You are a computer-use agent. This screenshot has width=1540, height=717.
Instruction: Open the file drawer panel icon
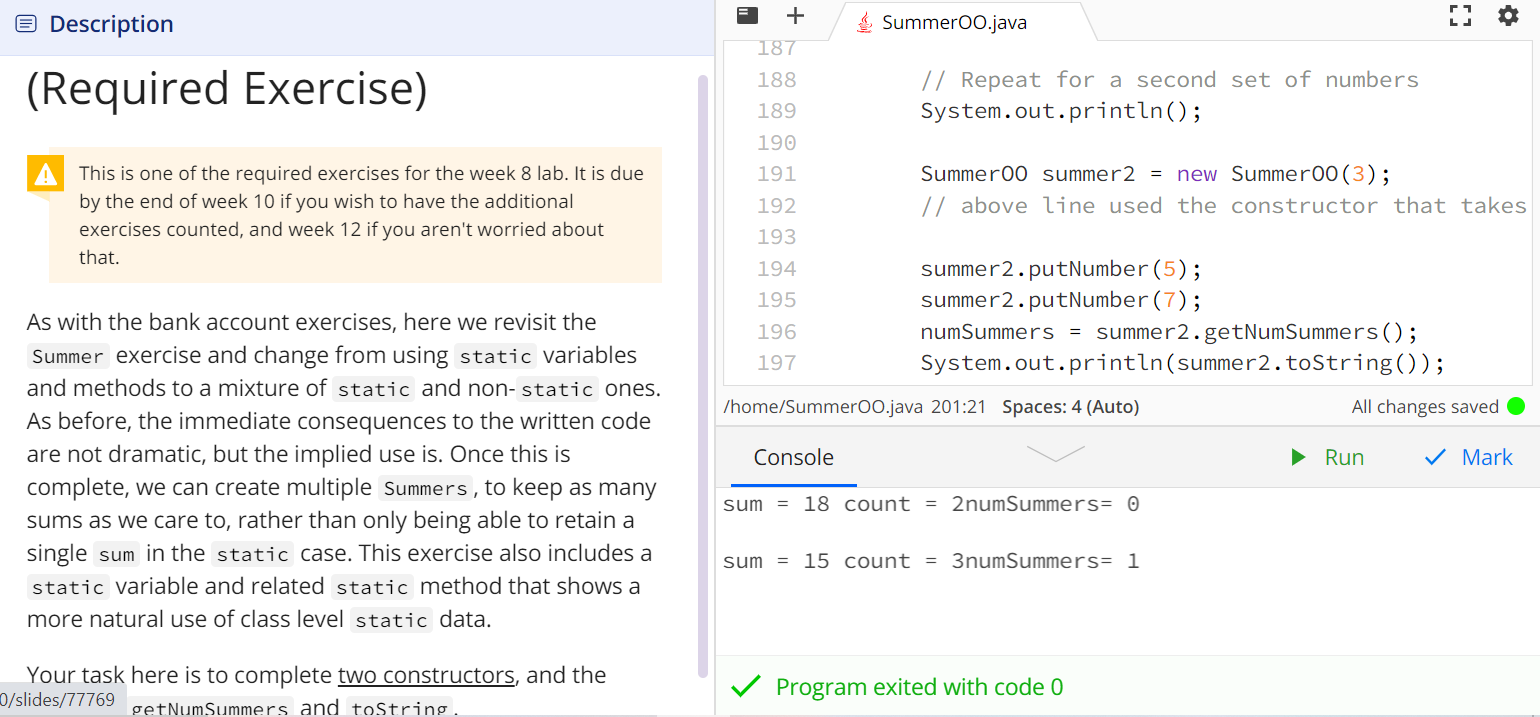tap(746, 15)
